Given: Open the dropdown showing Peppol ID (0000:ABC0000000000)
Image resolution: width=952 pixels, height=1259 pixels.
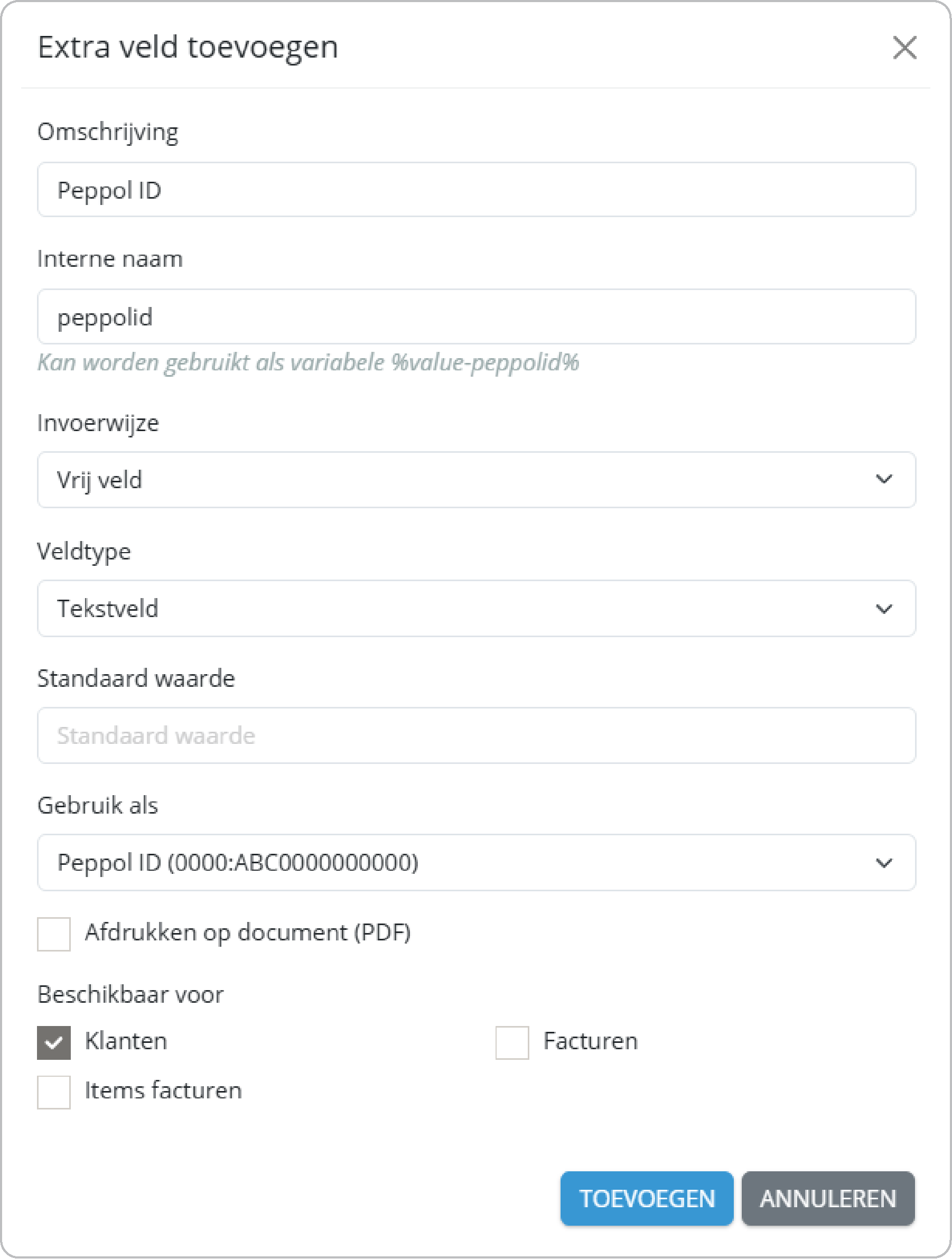Looking at the screenshot, I should coord(455,863).
